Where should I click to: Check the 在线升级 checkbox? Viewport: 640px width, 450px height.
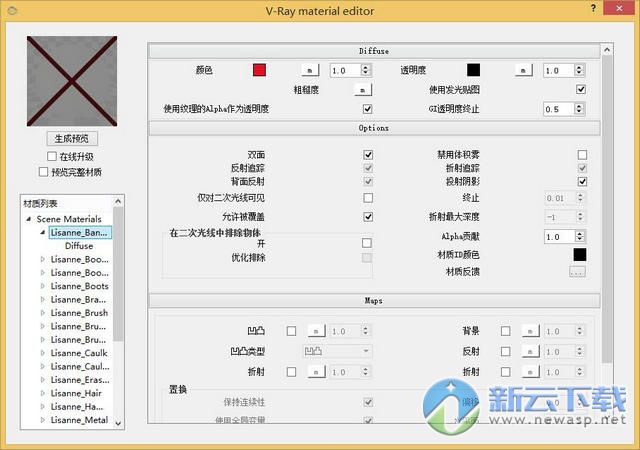pos(52,156)
